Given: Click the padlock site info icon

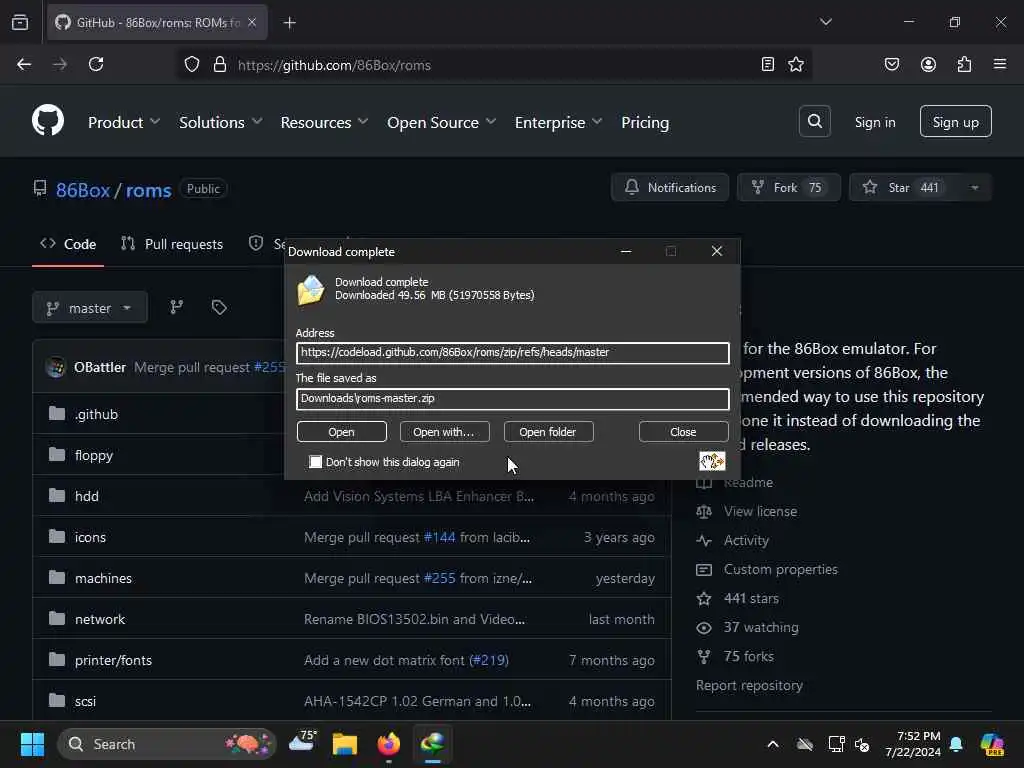Looking at the screenshot, I should tap(220, 64).
